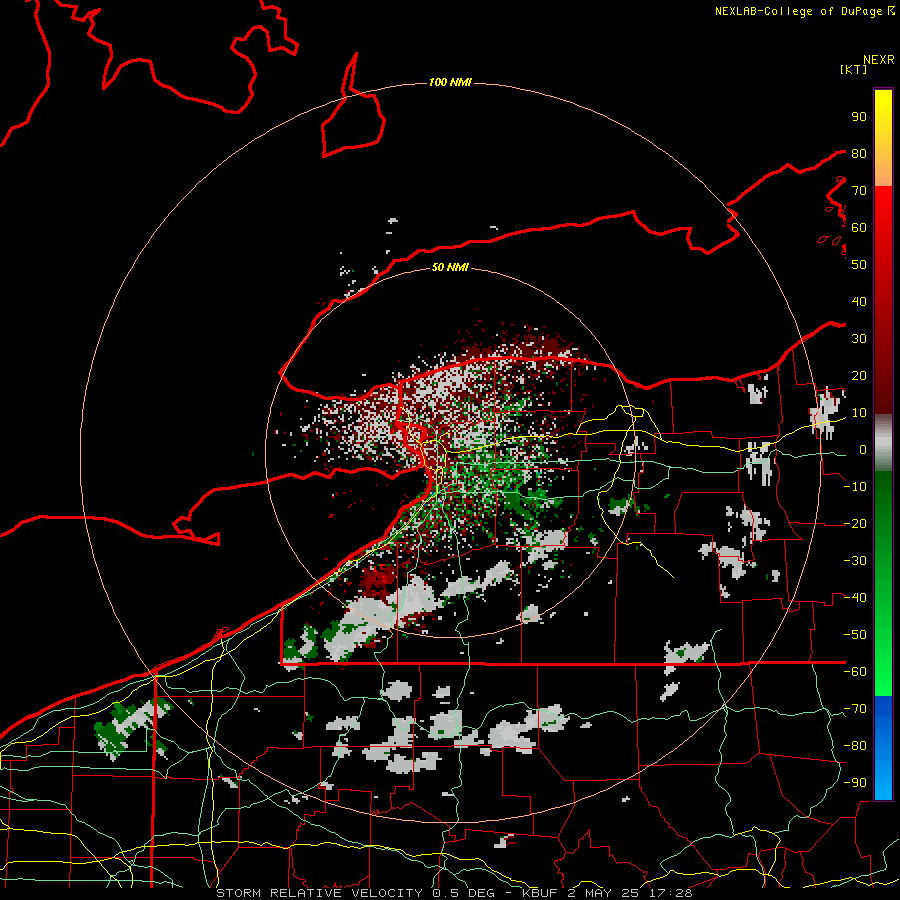Click the [KT] units label

pyautogui.click(x=854, y=69)
